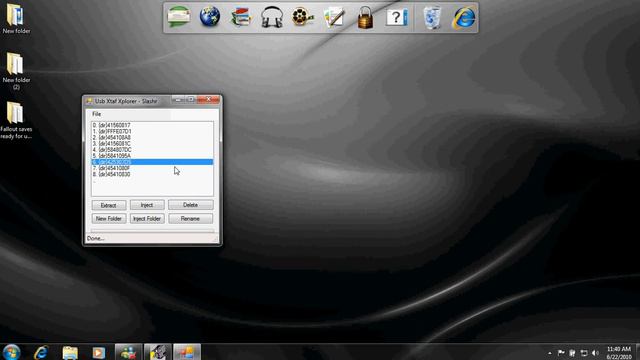Click the green mail dock icon
The width and height of the screenshot is (640, 360).
click(x=179, y=17)
